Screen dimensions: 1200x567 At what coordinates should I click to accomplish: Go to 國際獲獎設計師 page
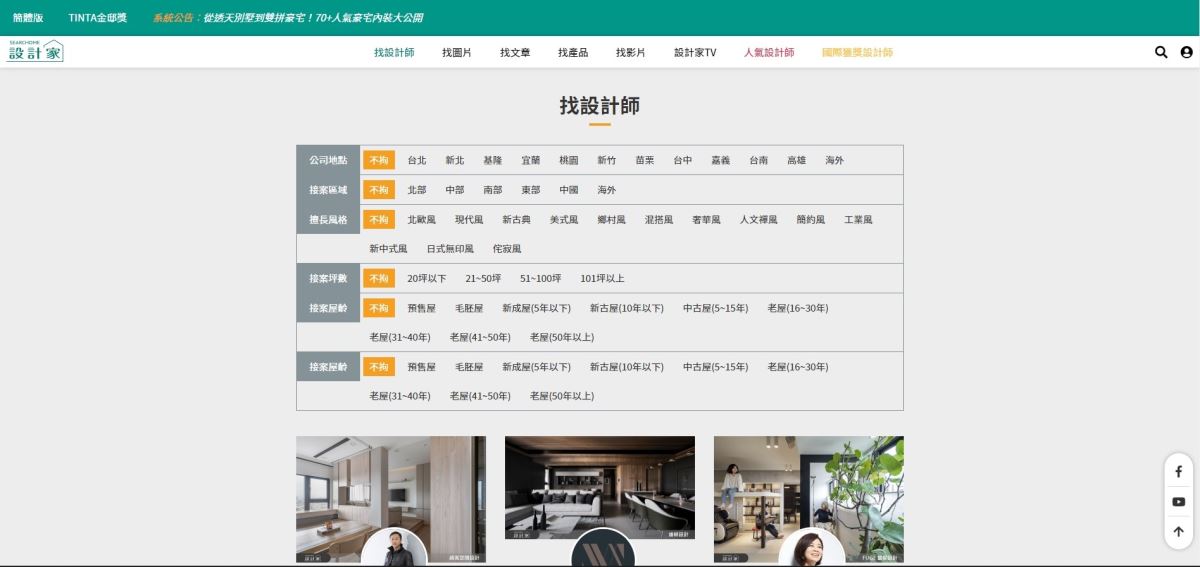coord(857,52)
